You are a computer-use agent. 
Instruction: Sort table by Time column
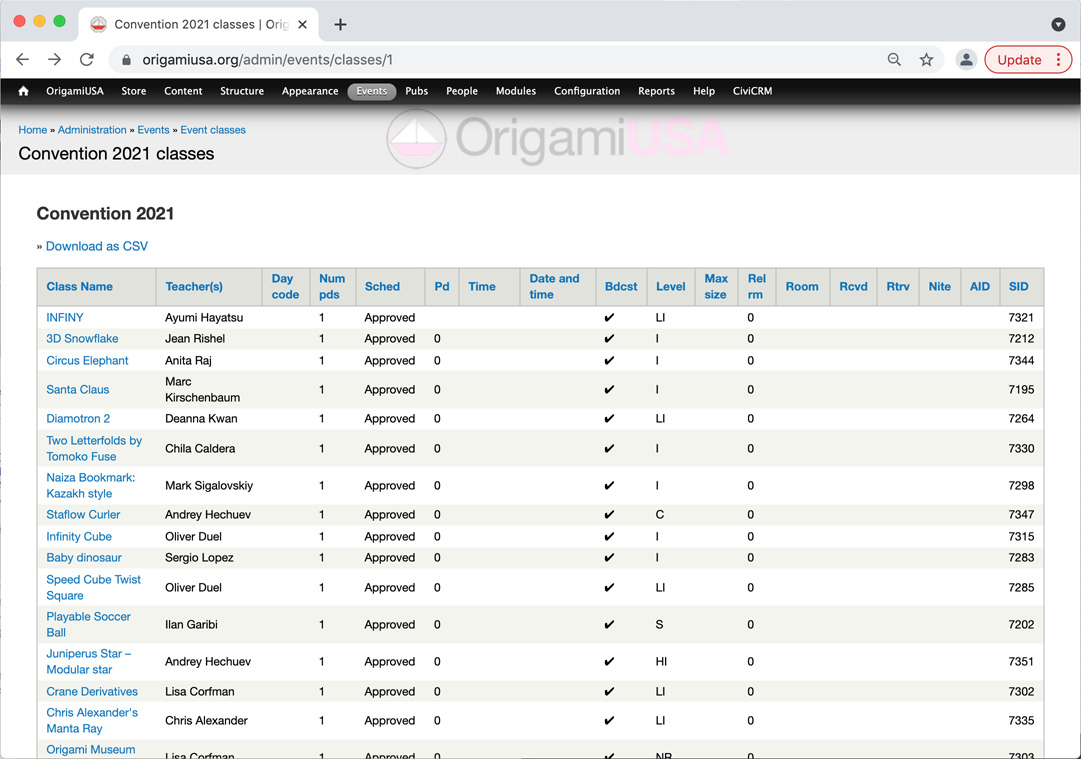[x=482, y=287]
